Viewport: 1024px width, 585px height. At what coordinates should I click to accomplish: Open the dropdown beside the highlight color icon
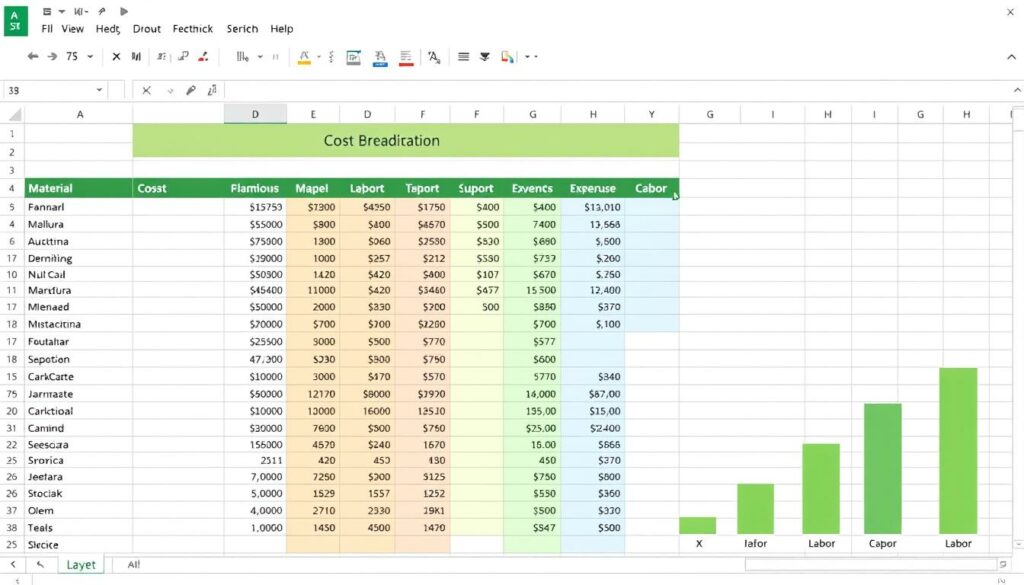point(319,57)
